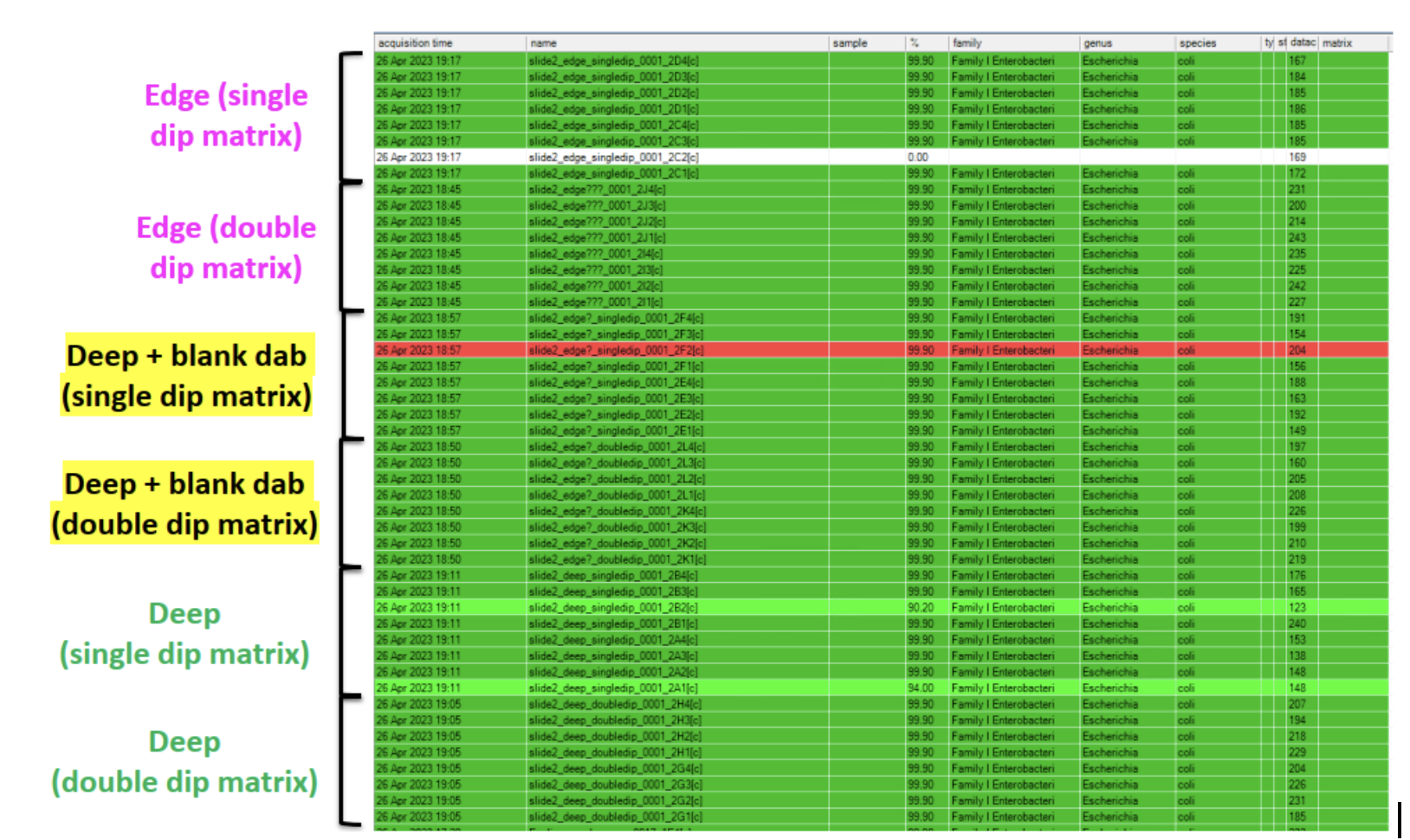
Task: Select row slide2_edge_singledip_0001_2C1[c]
Action: pyautogui.click(x=882, y=173)
